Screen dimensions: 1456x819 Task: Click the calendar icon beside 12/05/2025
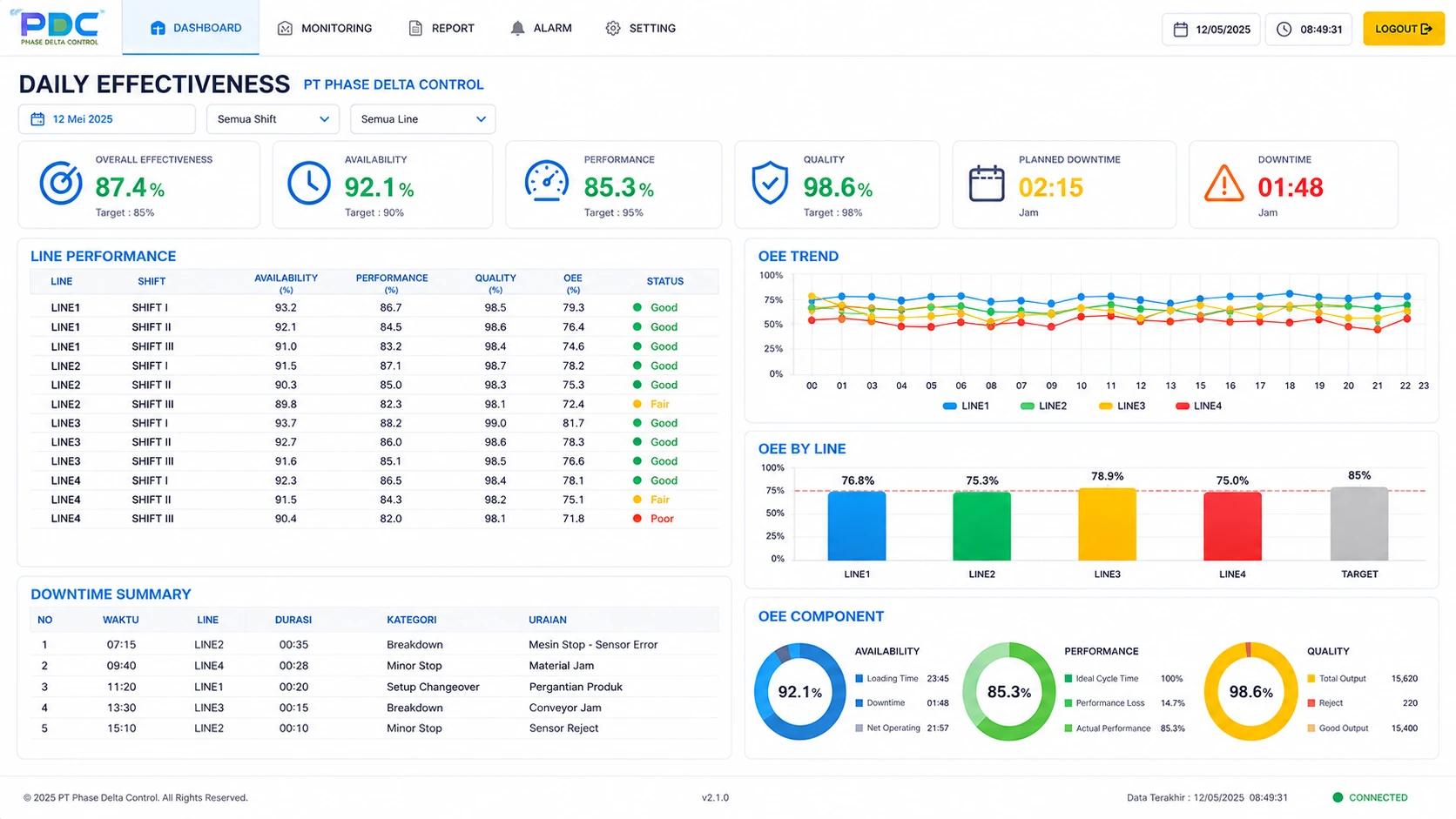pos(1181,30)
